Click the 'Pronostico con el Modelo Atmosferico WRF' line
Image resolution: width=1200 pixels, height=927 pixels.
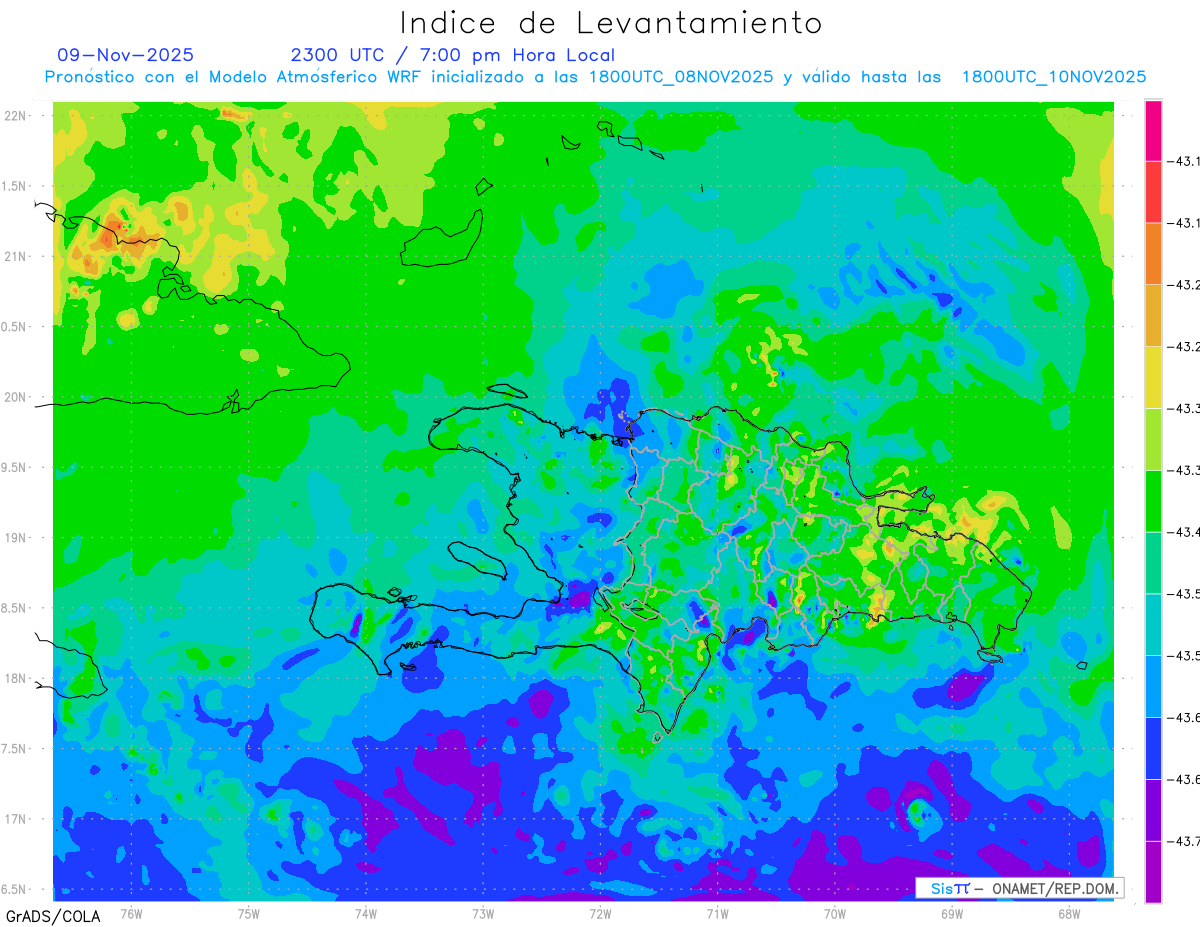(x=595, y=77)
